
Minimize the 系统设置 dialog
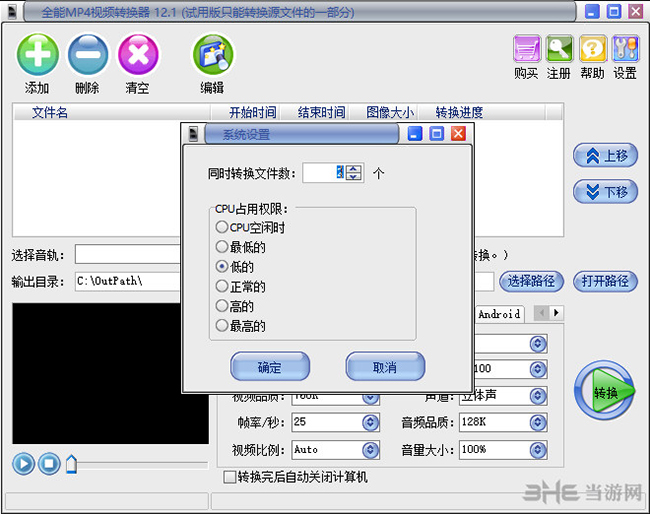415,133
